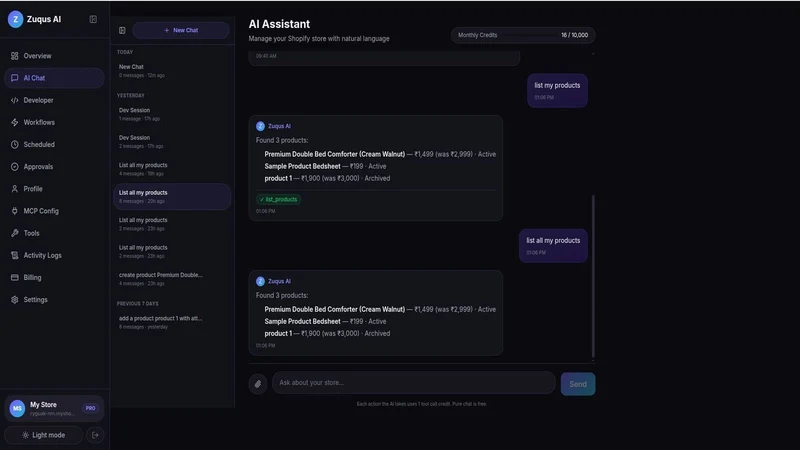Open the 'Dev Session' chat with 2 messages
The image size is (800, 450).
point(172,142)
